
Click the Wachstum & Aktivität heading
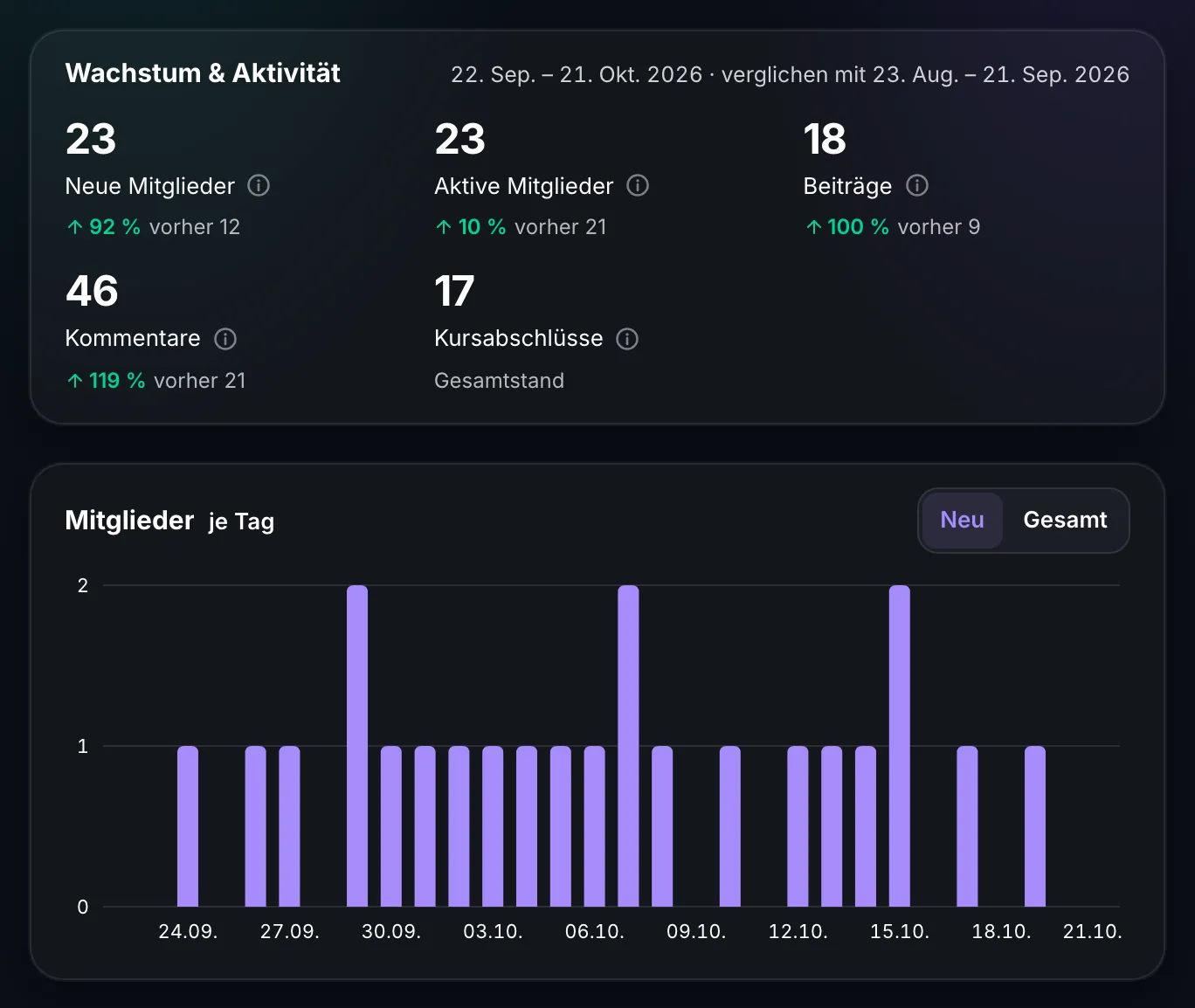[x=203, y=72]
